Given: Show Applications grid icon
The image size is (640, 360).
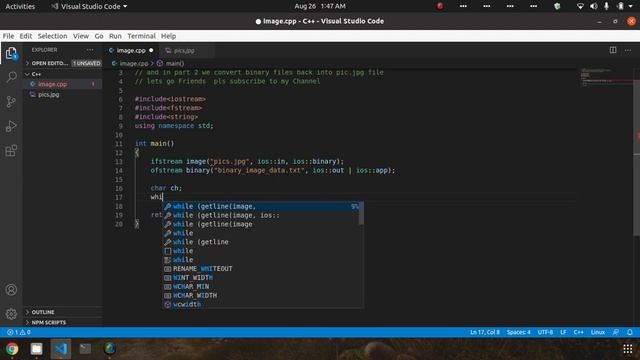Looking at the screenshot, I should (628, 349).
